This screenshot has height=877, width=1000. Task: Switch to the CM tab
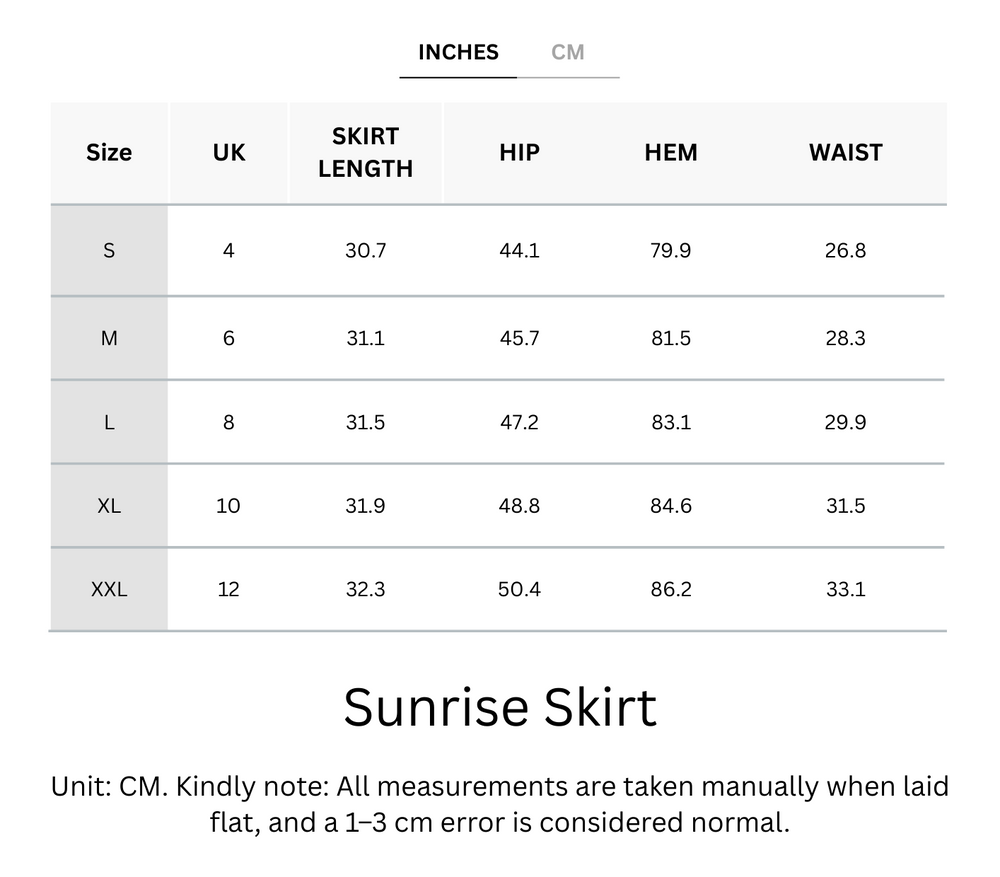click(569, 52)
